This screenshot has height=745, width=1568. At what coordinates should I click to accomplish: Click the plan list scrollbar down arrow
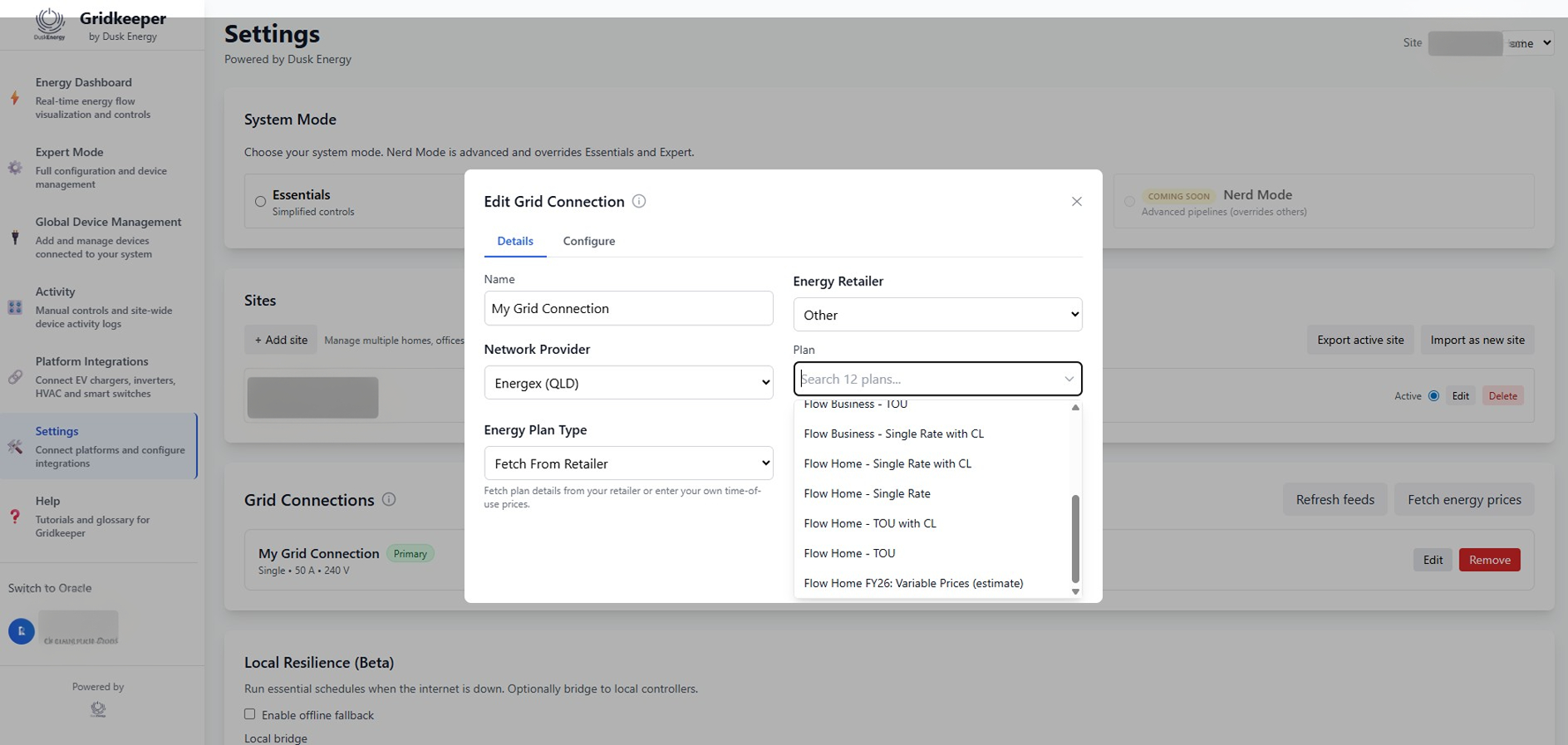point(1075,591)
